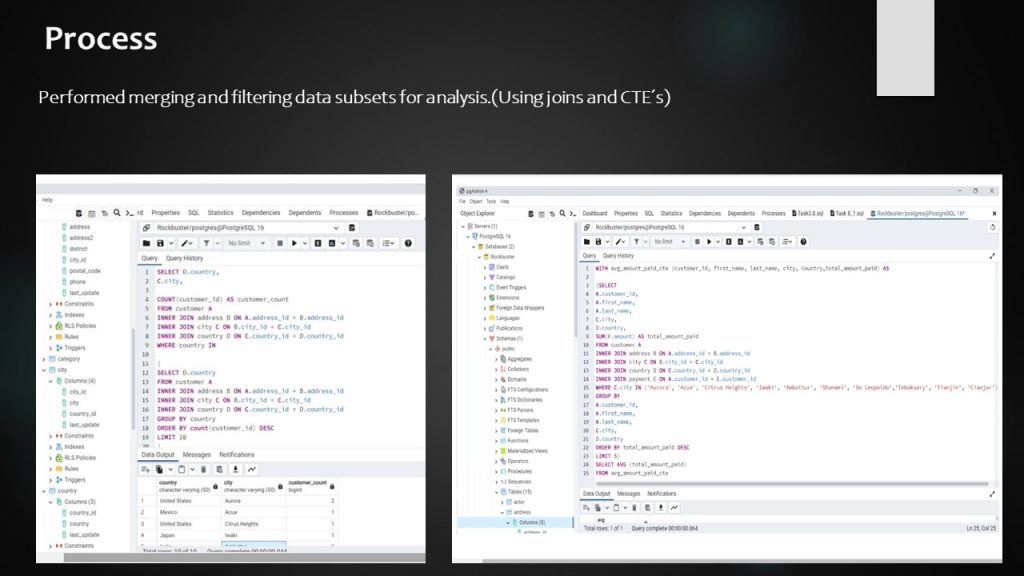Select the Messages tab in right results panel
This screenshot has height=576, width=1024.
click(x=628, y=493)
